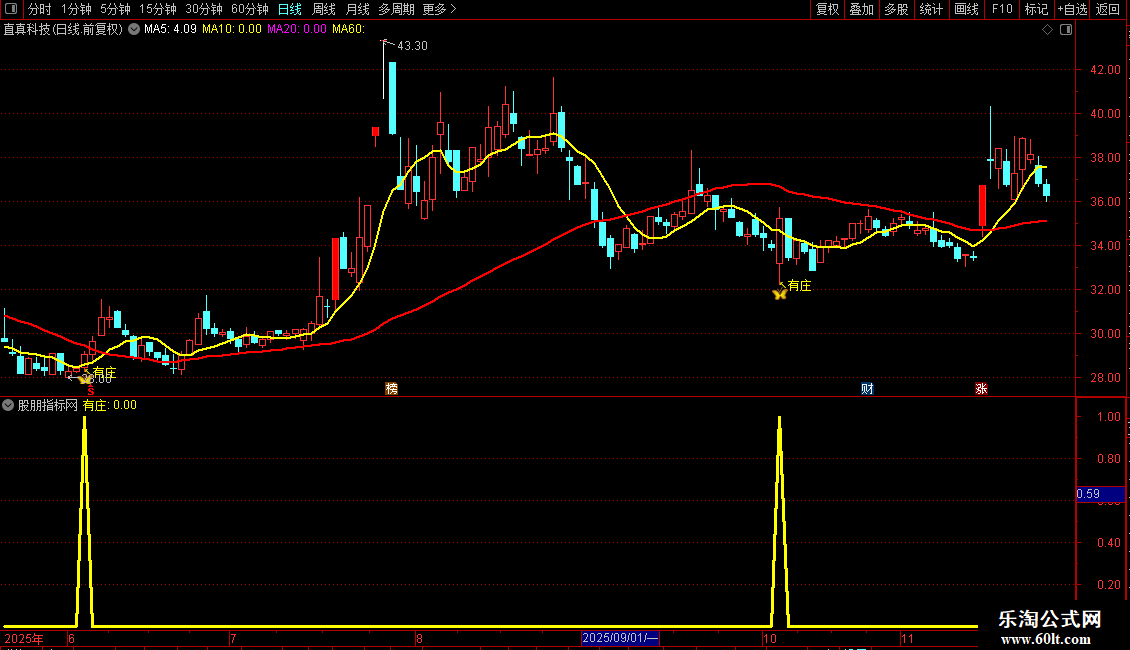Select the 5分钟 period
Screen dimensions: 1130x650
pyautogui.click(x=115, y=9)
